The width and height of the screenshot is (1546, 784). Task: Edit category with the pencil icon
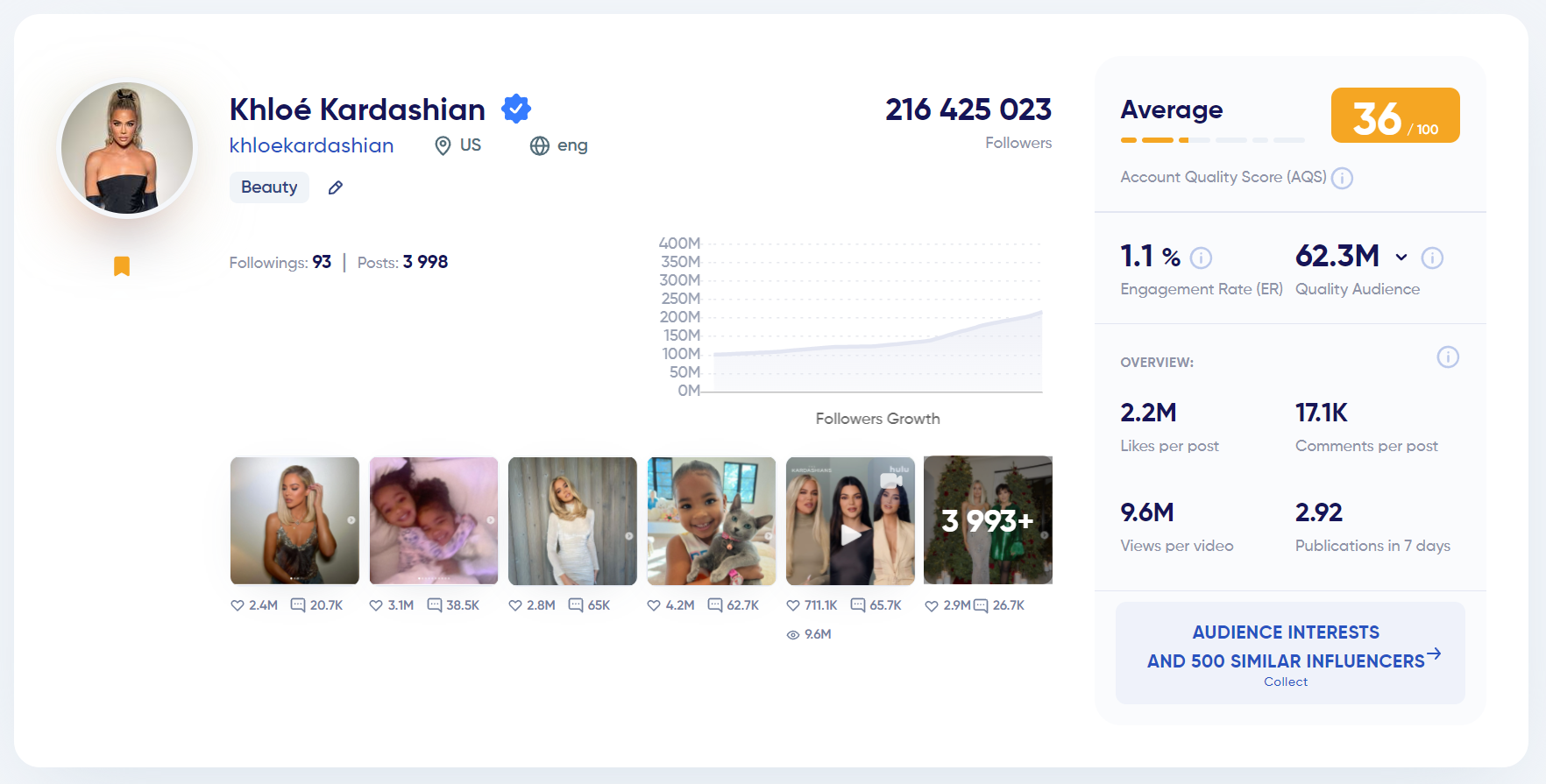coord(336,187)
